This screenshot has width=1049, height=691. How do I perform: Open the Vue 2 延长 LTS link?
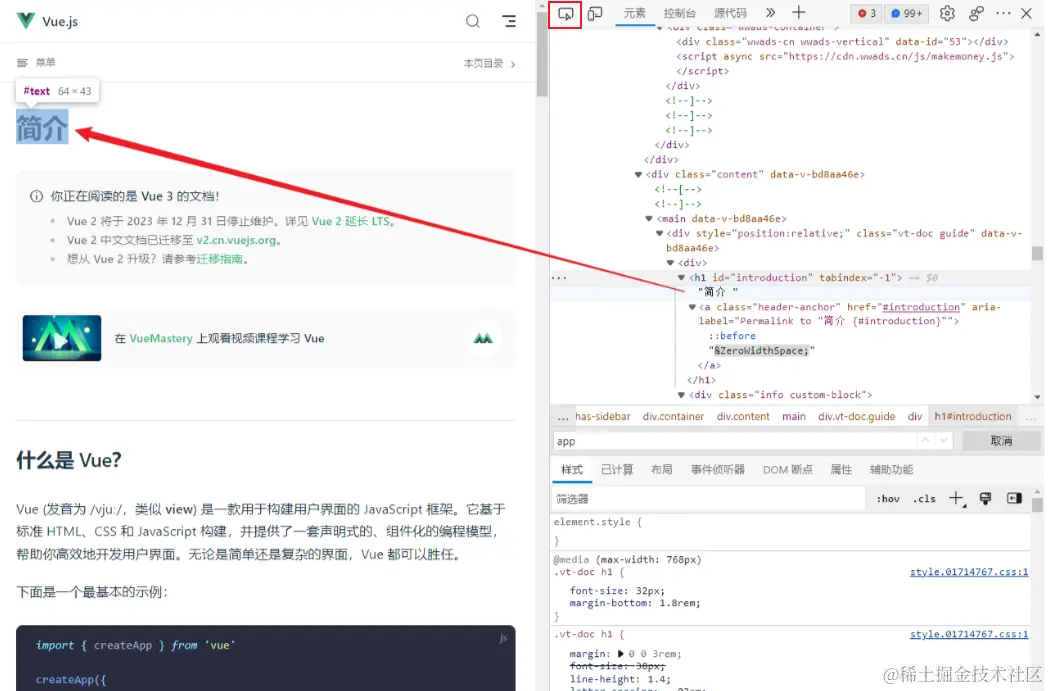(x=351, y=221)
